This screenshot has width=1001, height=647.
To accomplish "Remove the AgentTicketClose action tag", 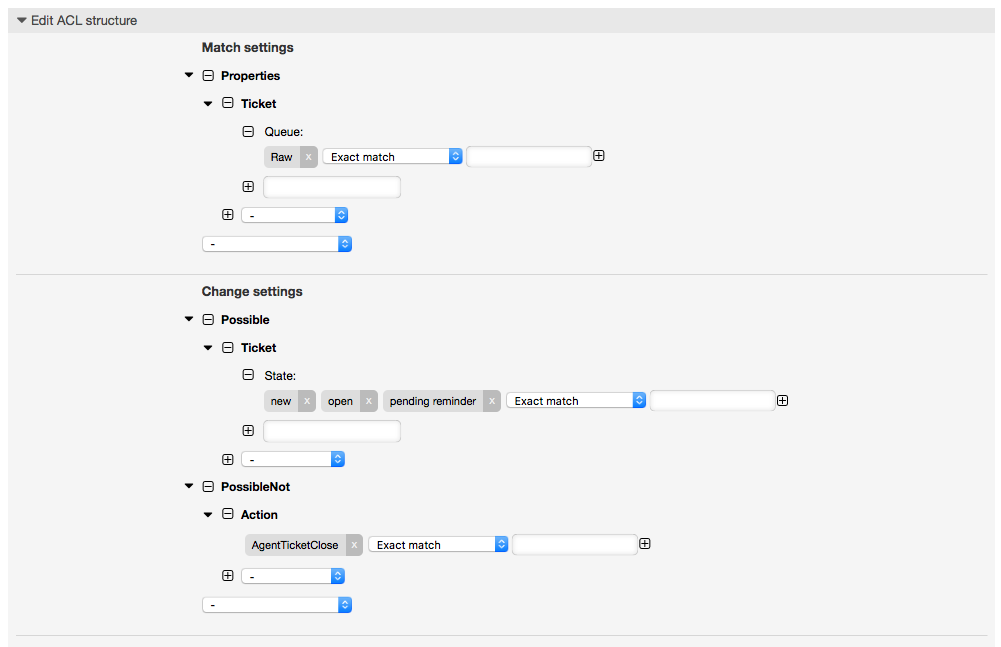I will tap(354, 545).
